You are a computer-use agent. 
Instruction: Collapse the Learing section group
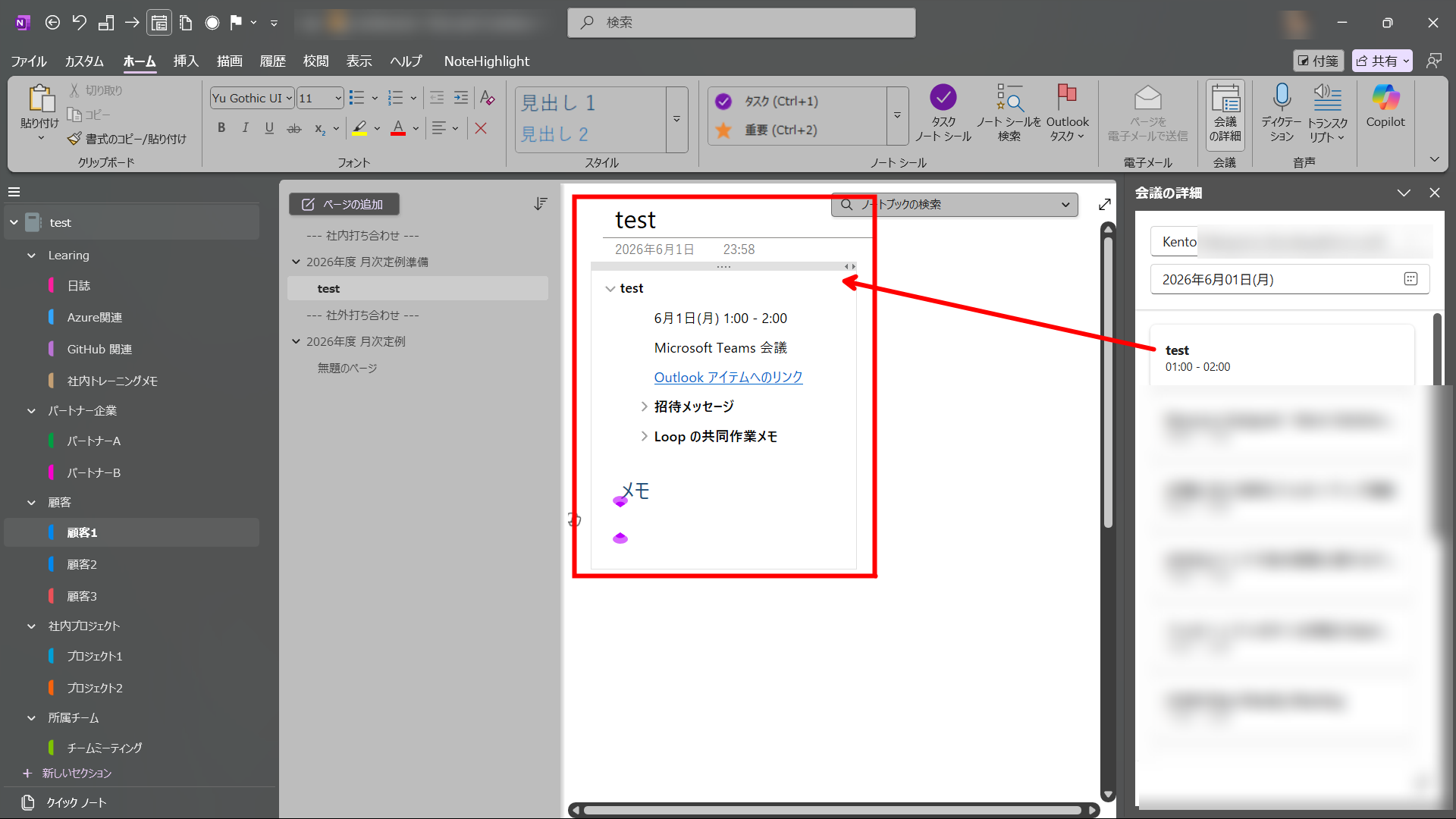(31, 256)
